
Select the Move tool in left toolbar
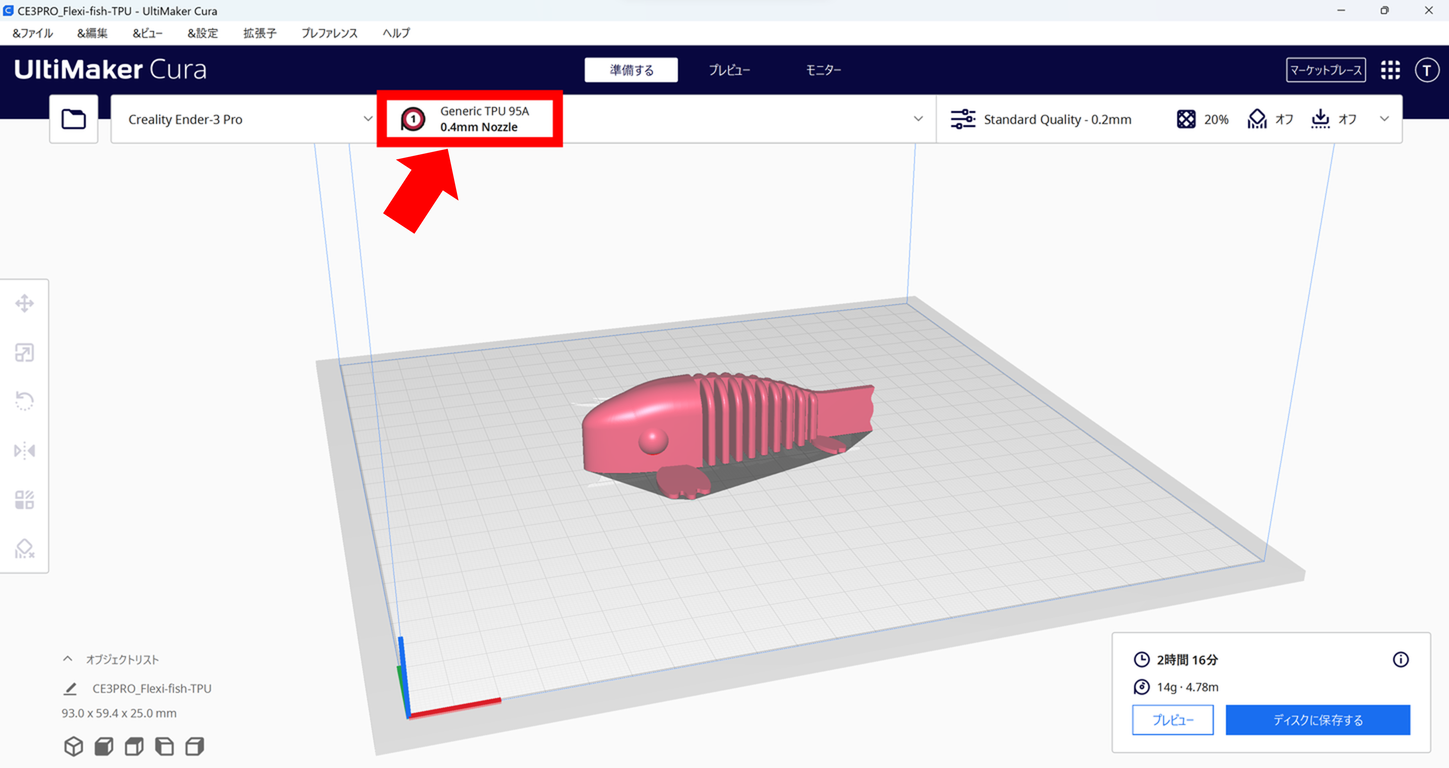[x=25, y=303]
